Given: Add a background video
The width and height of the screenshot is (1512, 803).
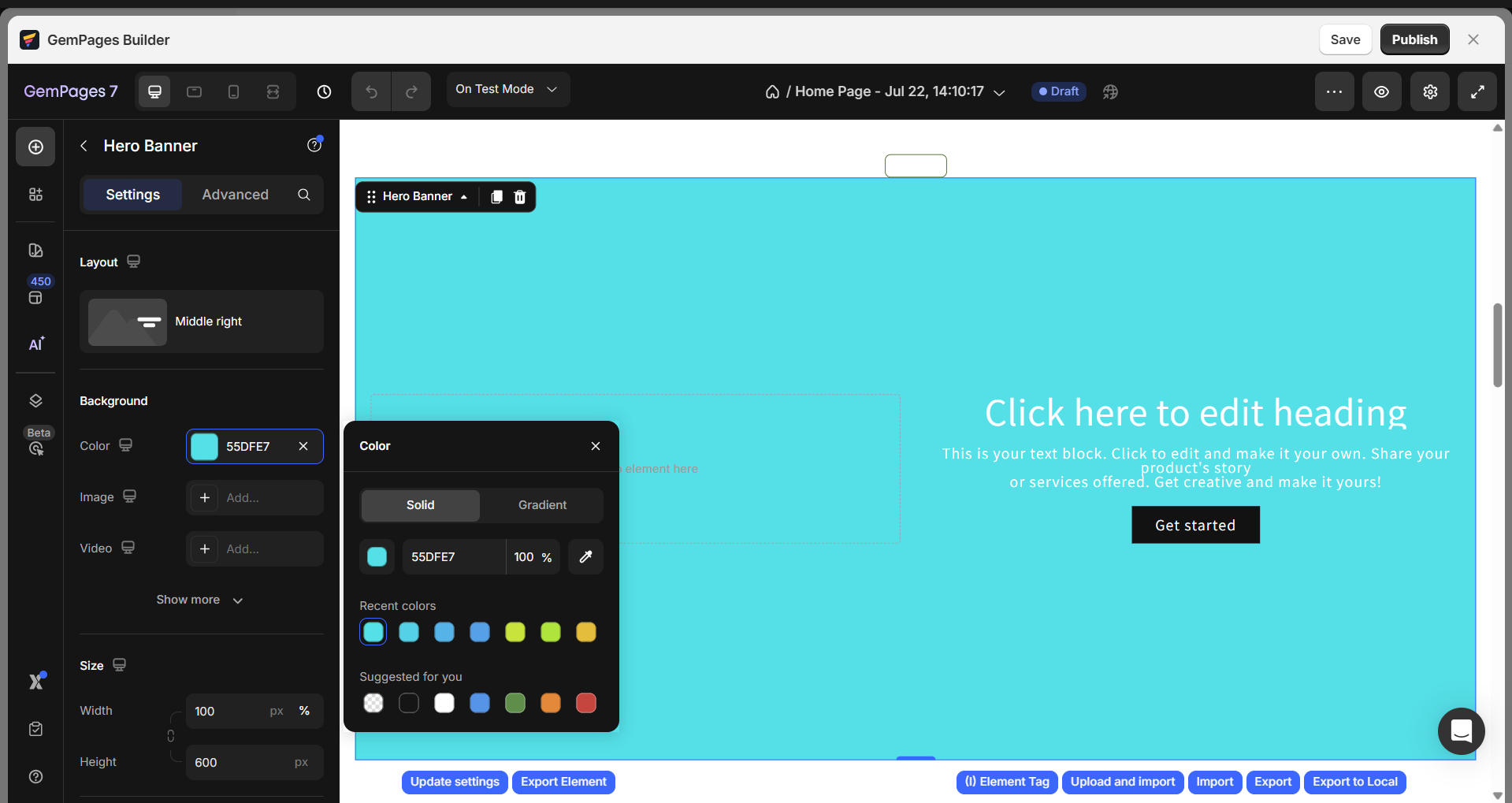Looking at the screenshot, I should pyautogui.click(x=254, y=548).
